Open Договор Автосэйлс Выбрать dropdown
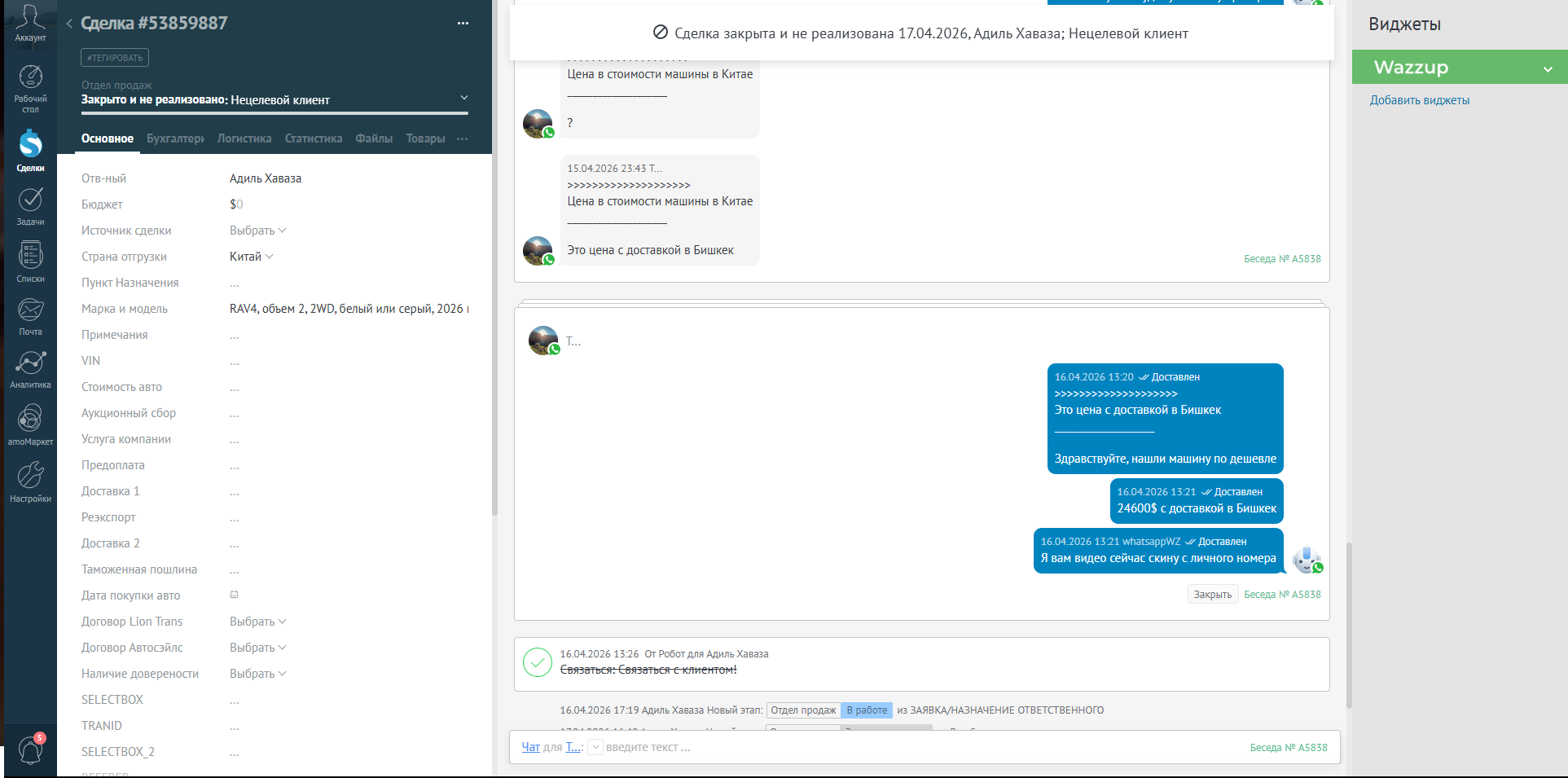 [x=257, y=648]
